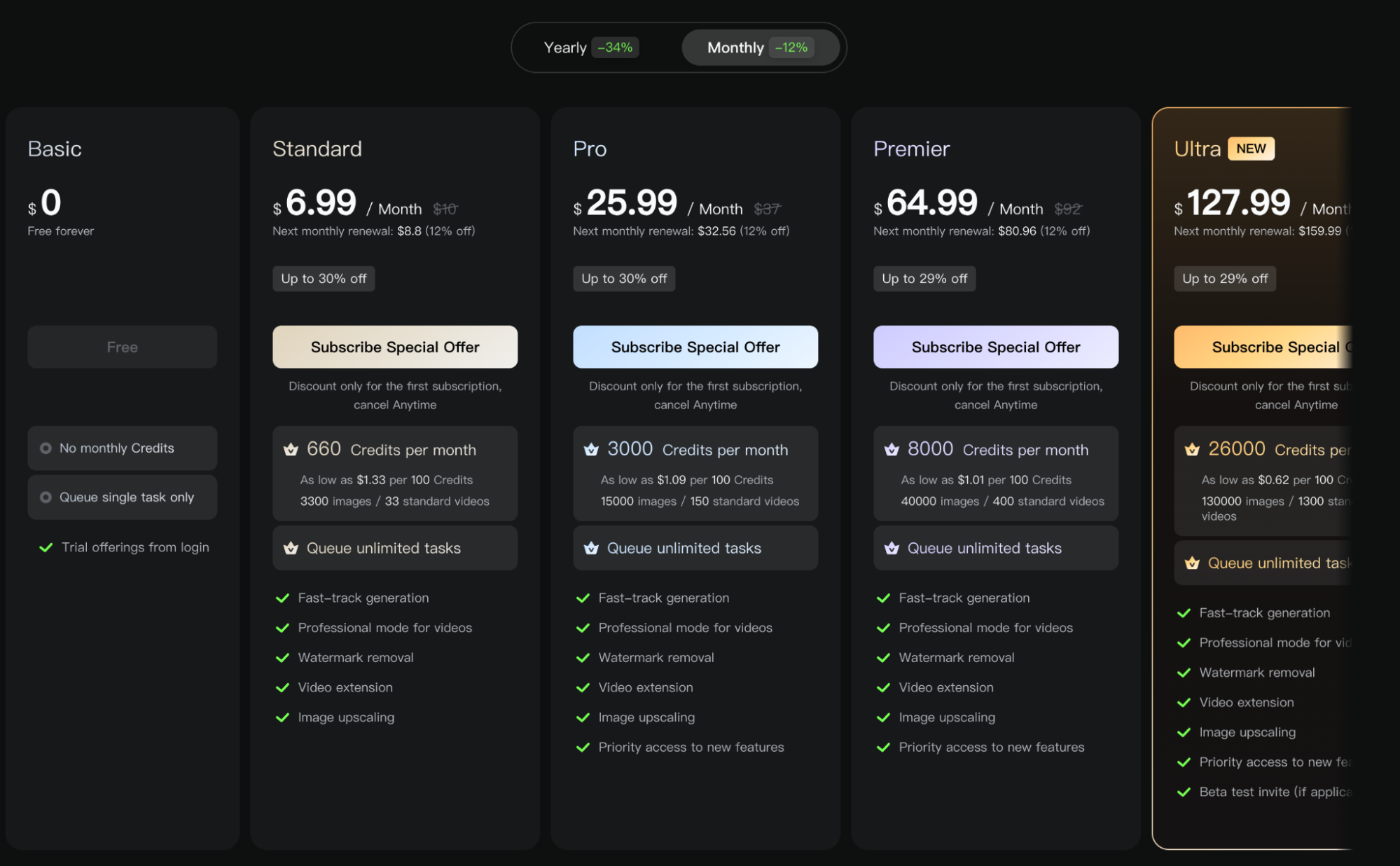1400x866 pixels.
Task: Switch to Yearly billing tab
Action: 591,48
